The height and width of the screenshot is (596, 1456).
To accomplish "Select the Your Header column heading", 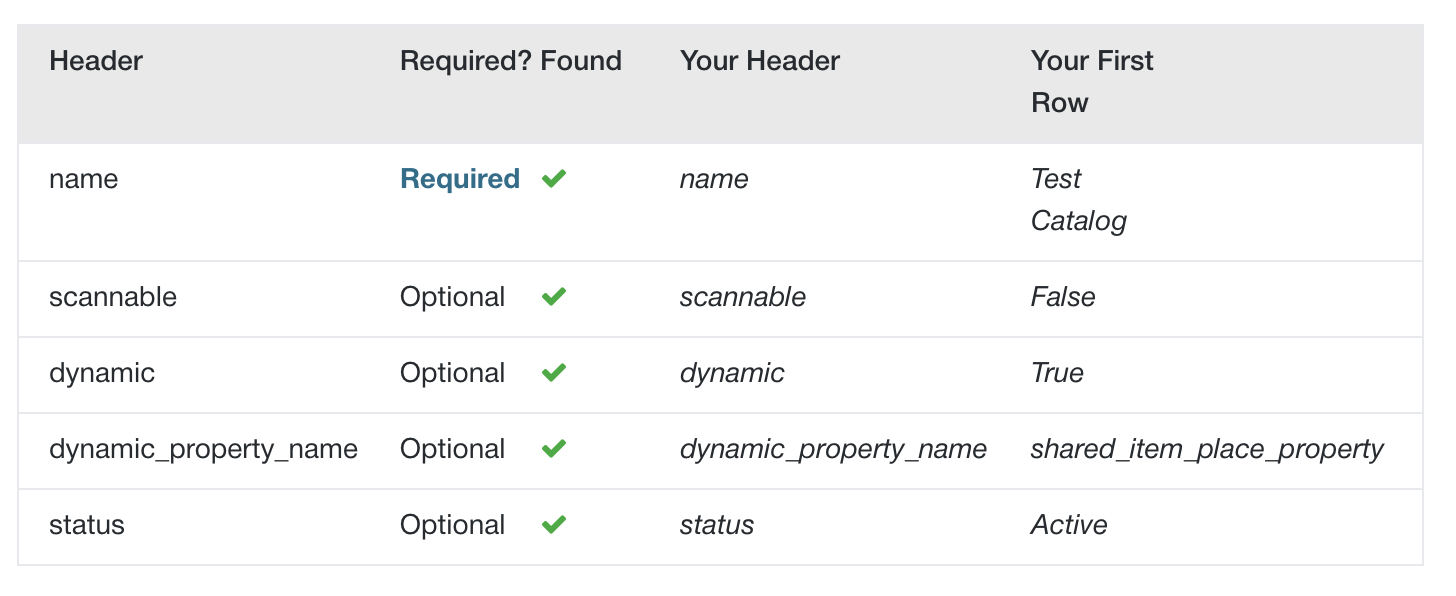I will click(760, 61).
